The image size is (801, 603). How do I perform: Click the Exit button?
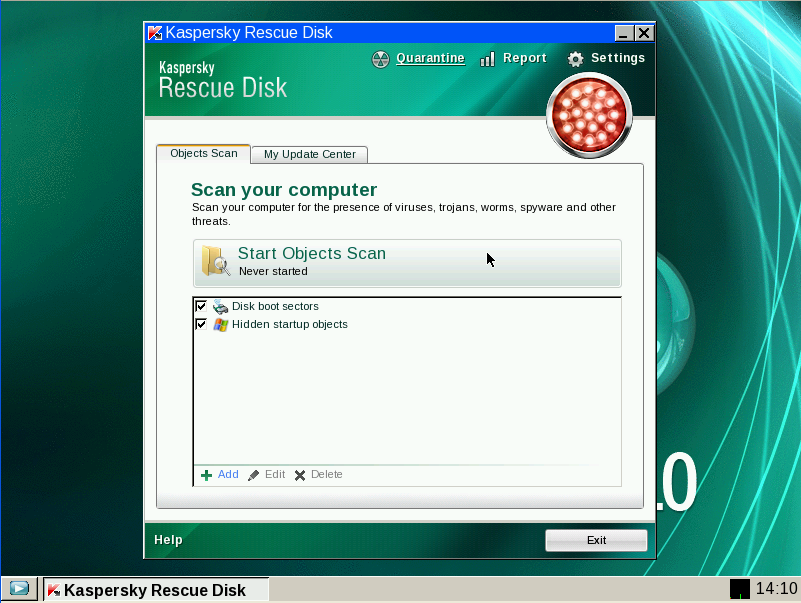pyautogui.click(x=596, y=540)
